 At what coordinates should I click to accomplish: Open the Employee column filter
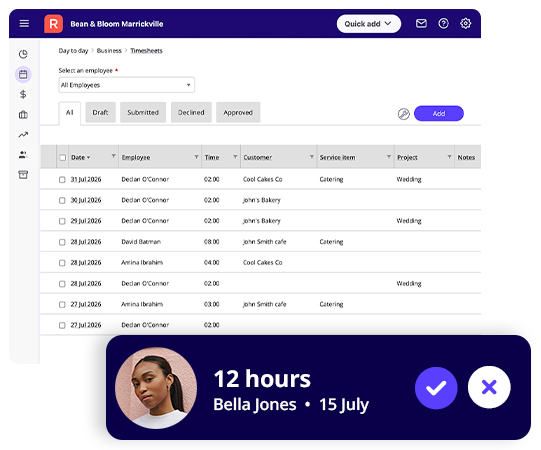(196, 157)
